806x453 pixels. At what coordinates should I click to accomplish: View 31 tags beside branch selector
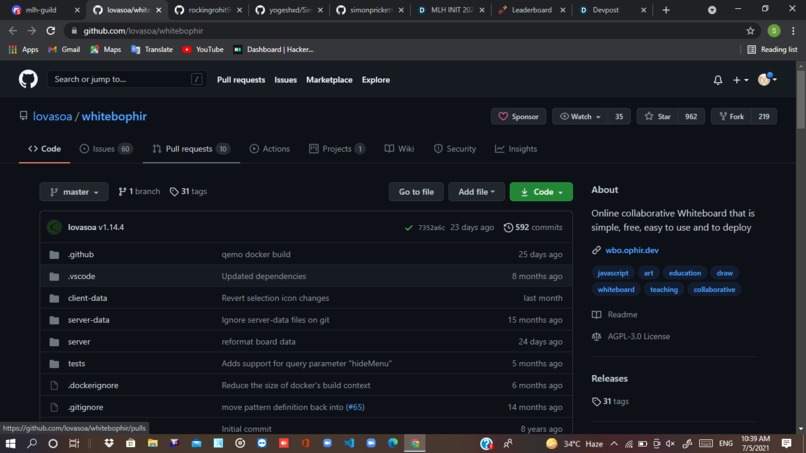[188, 191]
